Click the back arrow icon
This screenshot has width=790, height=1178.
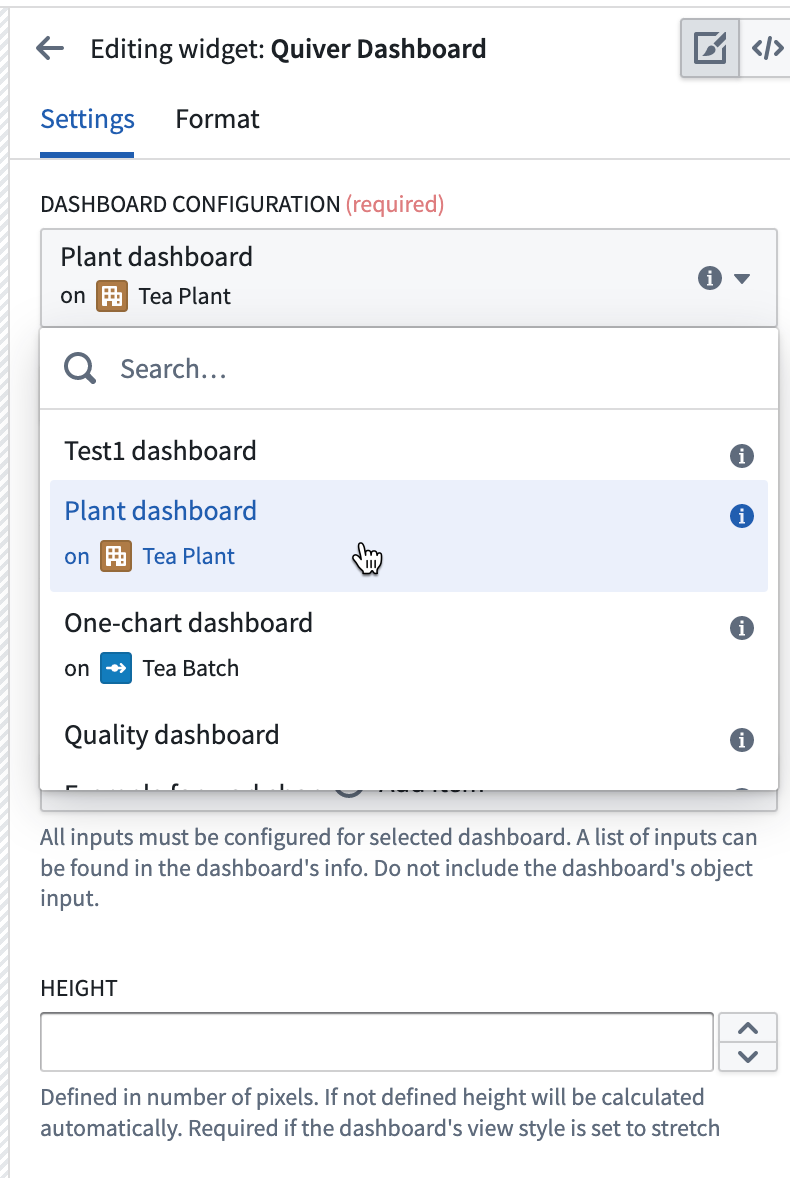pos(50,49)
